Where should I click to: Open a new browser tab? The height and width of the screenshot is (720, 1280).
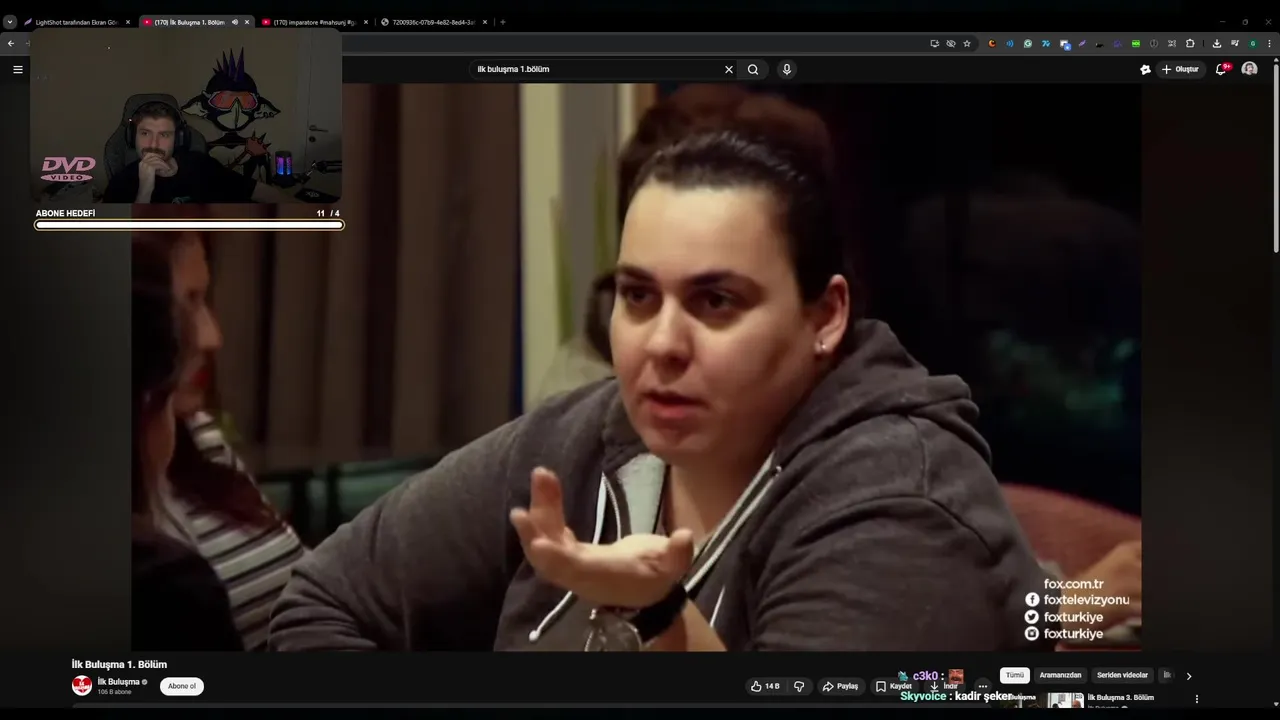pyautogui.click(x=503, y=22)
